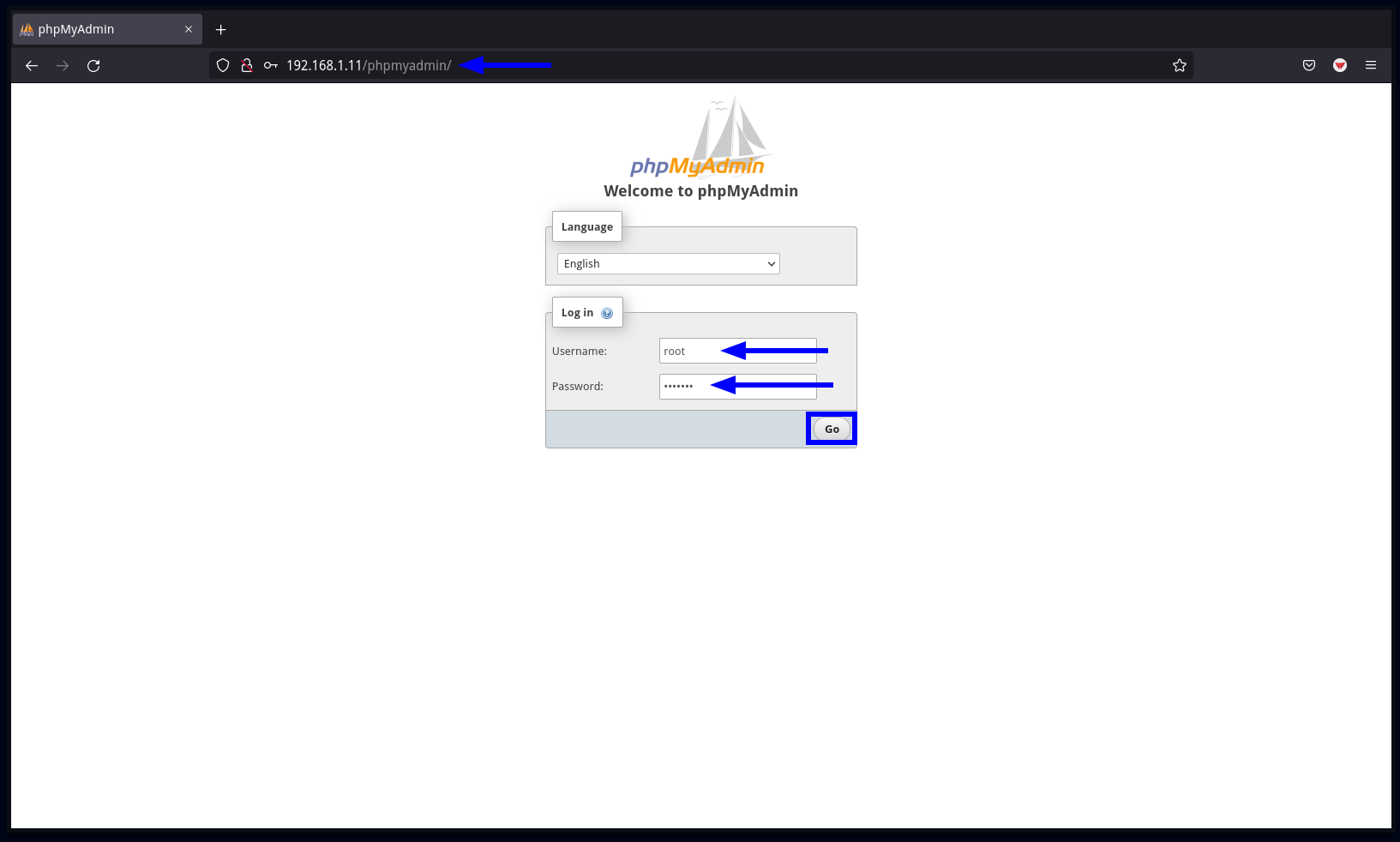Screen dimensions: 1400x842
Task: Click the Password: label
Action: point(578,386)
